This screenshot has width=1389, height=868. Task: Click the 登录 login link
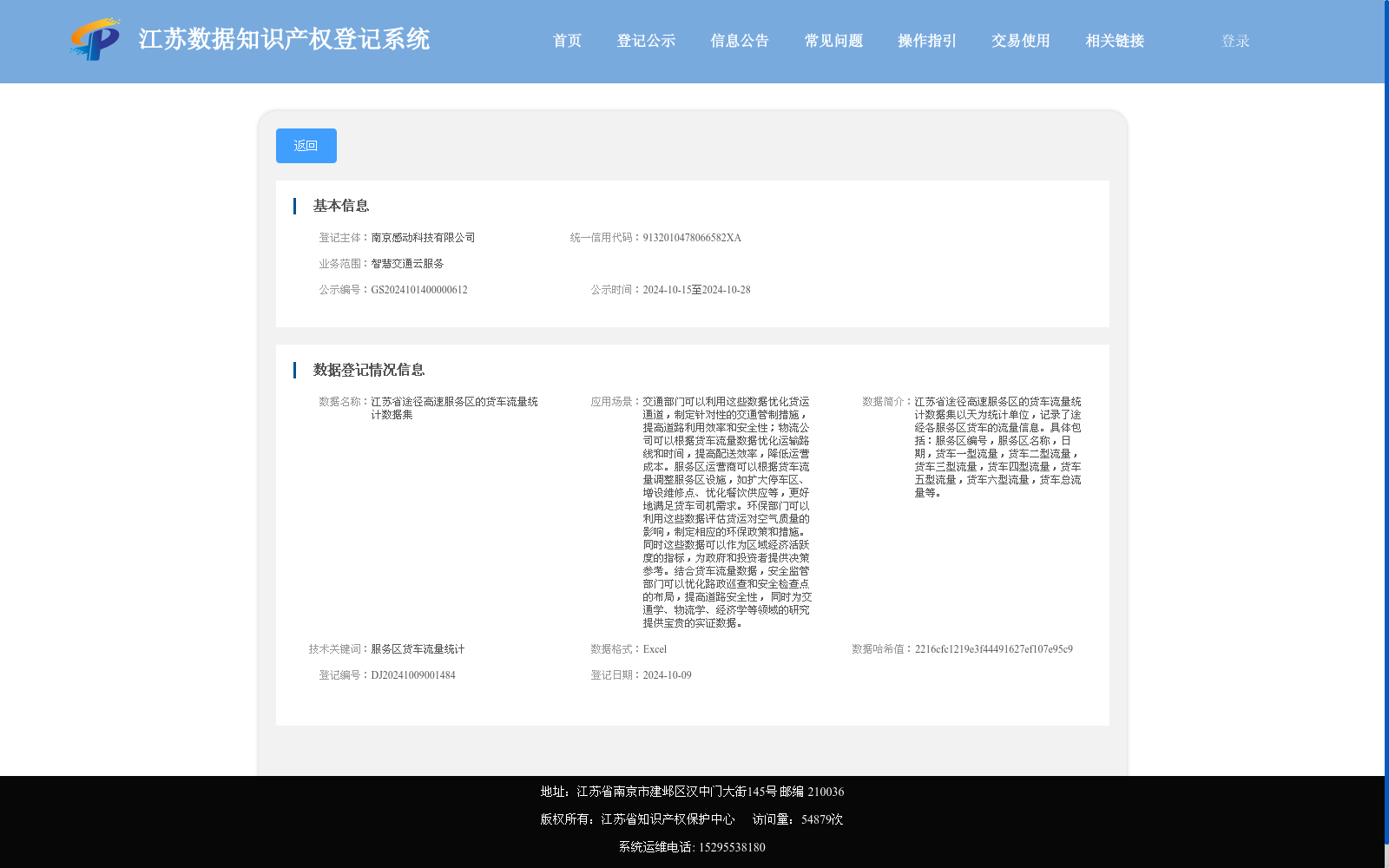(x=1235, y=41)
